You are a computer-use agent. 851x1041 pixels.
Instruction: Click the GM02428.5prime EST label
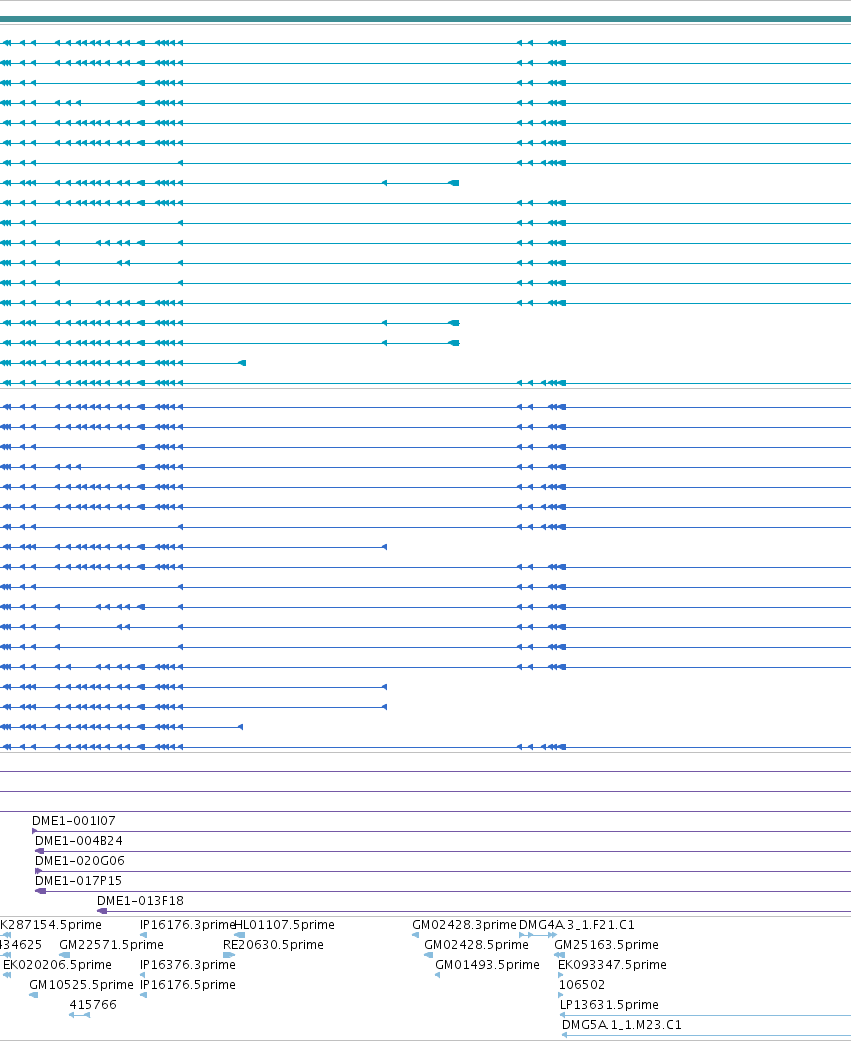pos(477,944)
